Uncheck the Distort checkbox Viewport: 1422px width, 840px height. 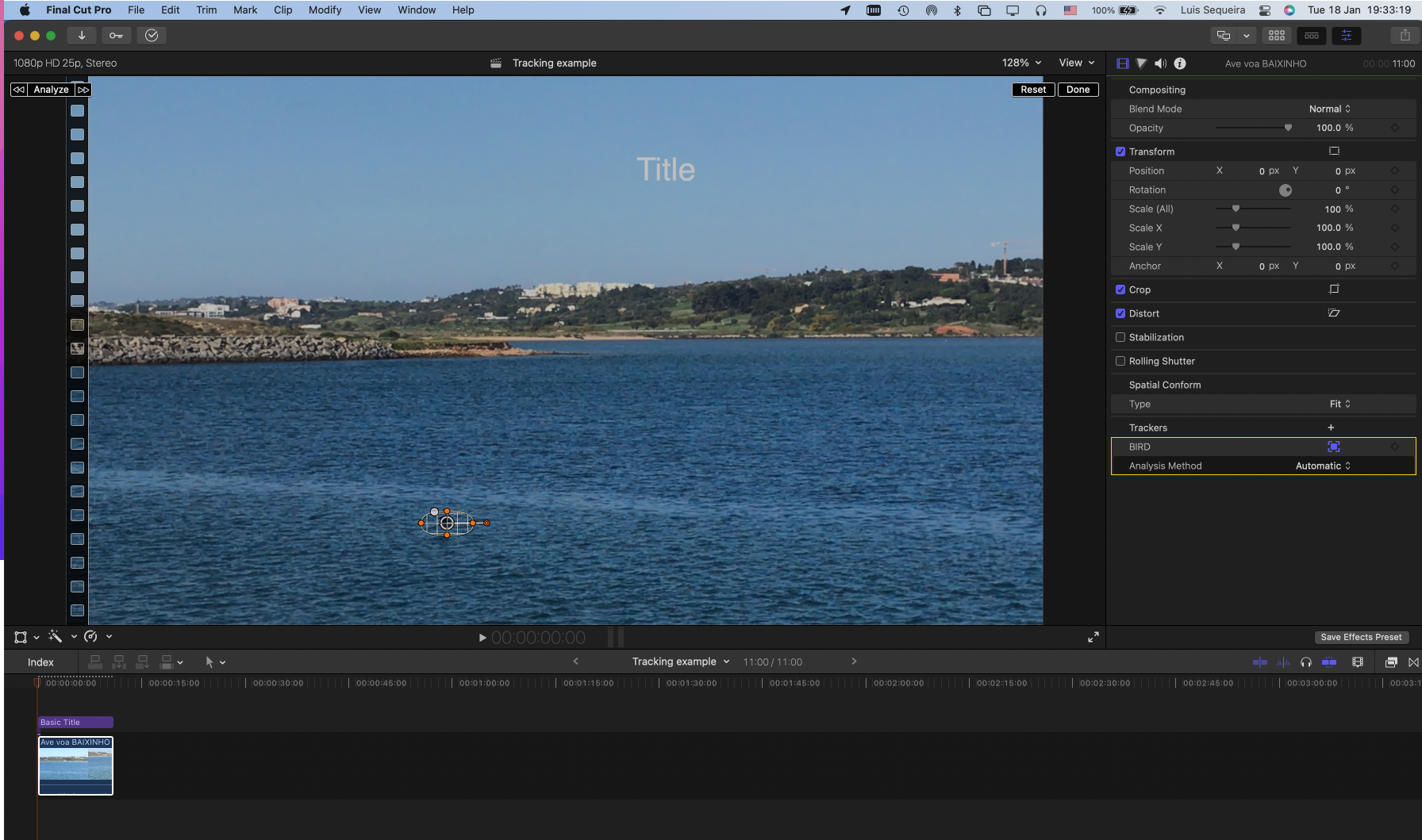(1120, 313)
